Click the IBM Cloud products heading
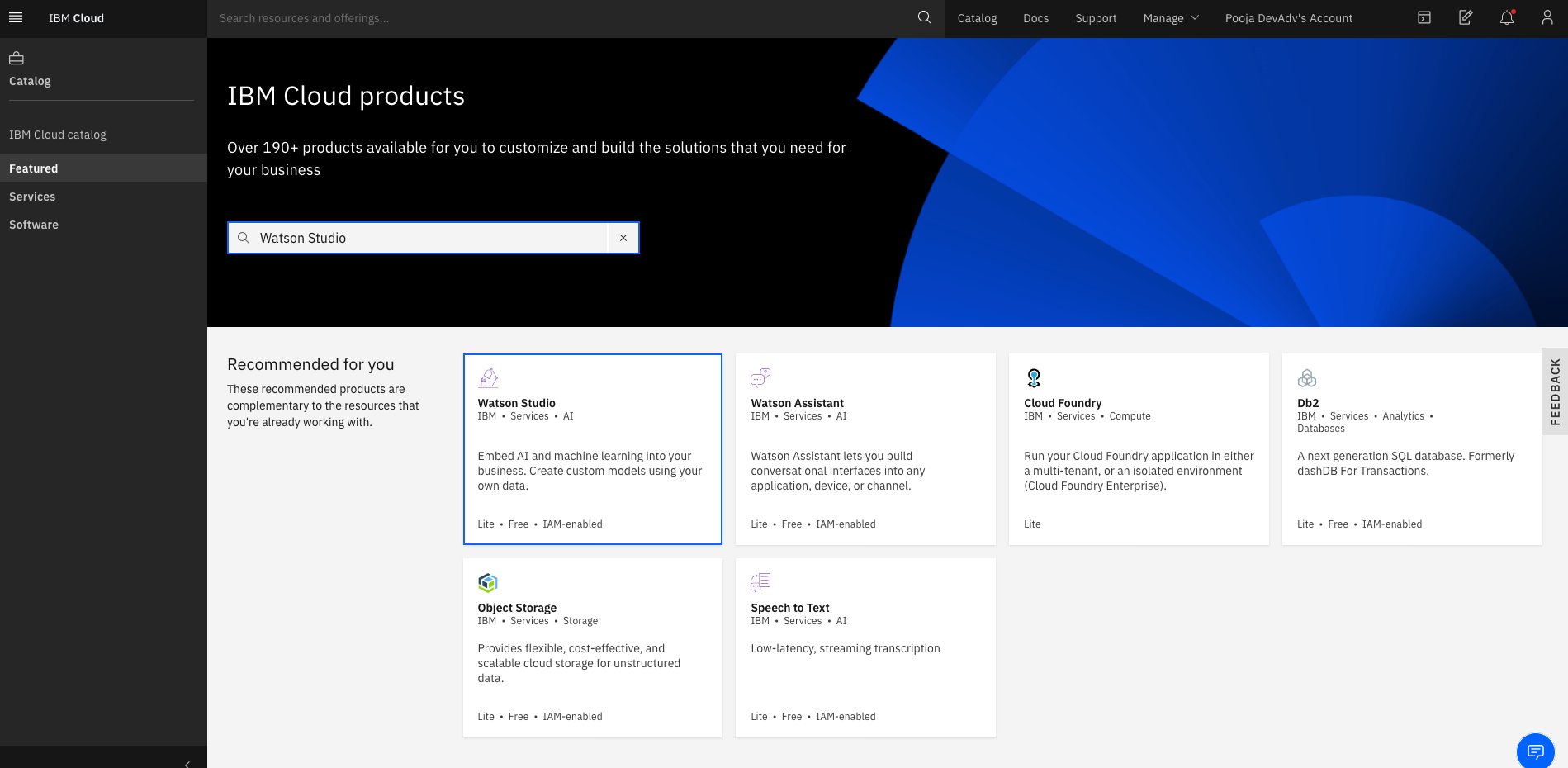 tap(346, 96)
